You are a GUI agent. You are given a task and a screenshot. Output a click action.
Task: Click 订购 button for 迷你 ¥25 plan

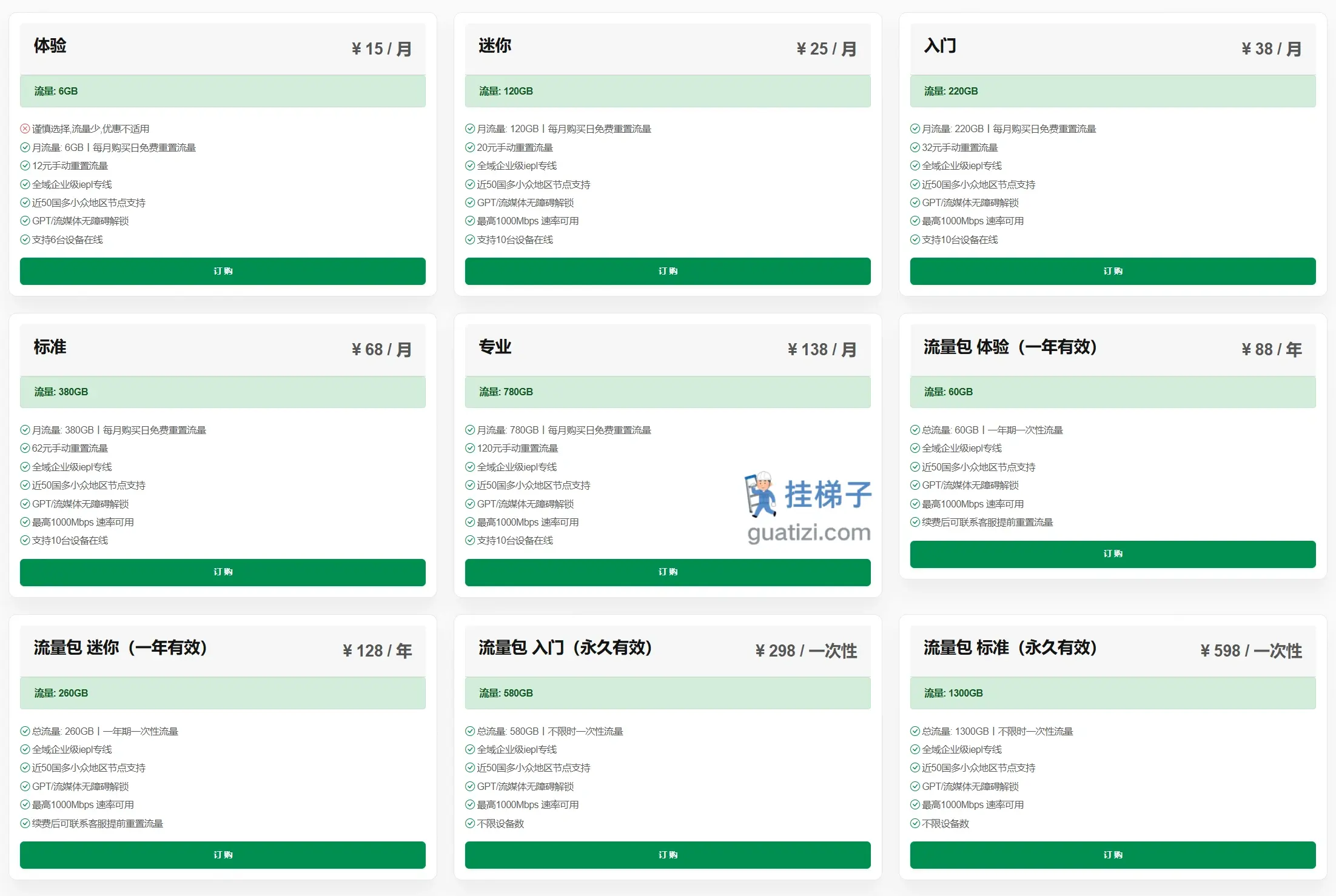[x=667, y=271]
